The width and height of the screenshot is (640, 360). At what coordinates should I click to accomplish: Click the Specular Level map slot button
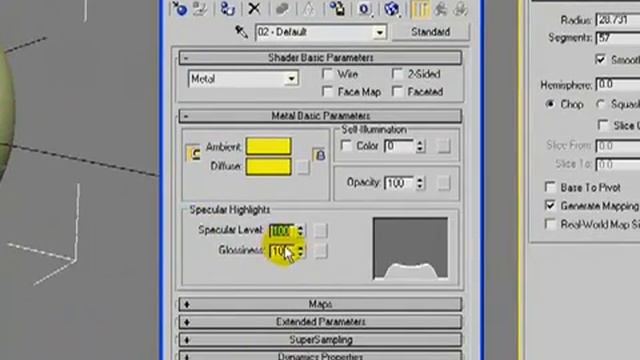click(x=320, y=231)
